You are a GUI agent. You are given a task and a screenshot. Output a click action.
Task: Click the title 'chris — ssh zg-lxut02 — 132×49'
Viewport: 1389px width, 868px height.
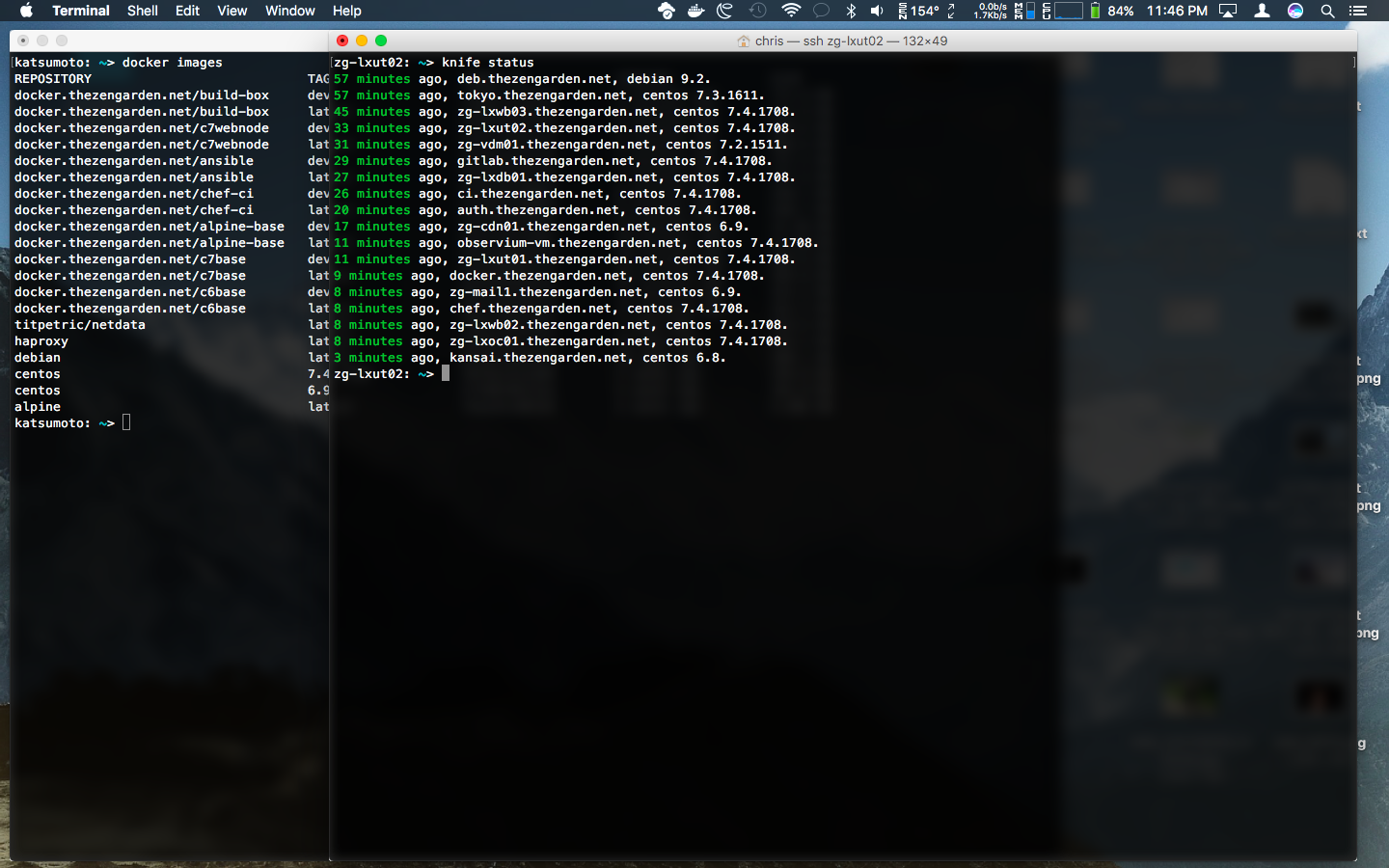pos(851,41)
